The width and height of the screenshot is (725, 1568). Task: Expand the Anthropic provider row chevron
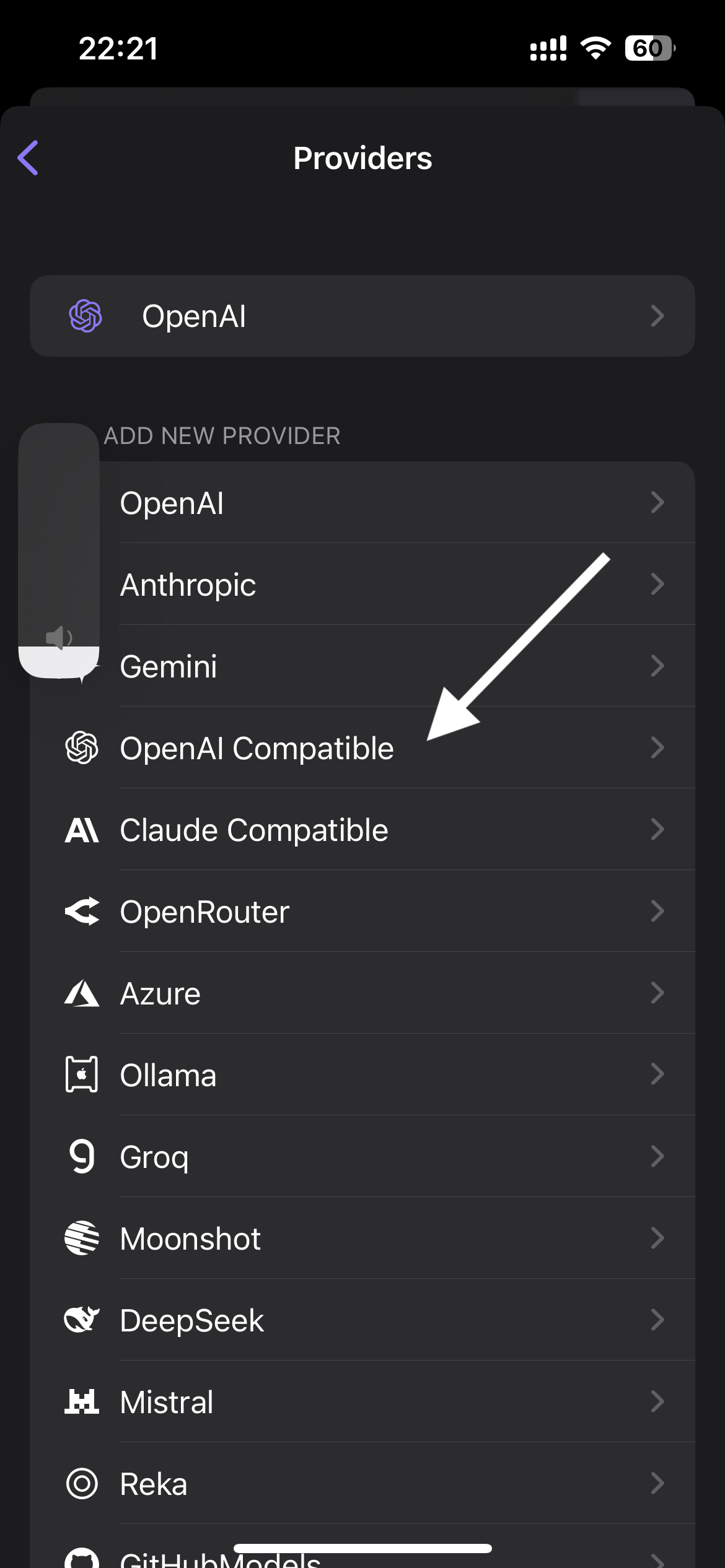pyautogui.click(x=658, y=584)
